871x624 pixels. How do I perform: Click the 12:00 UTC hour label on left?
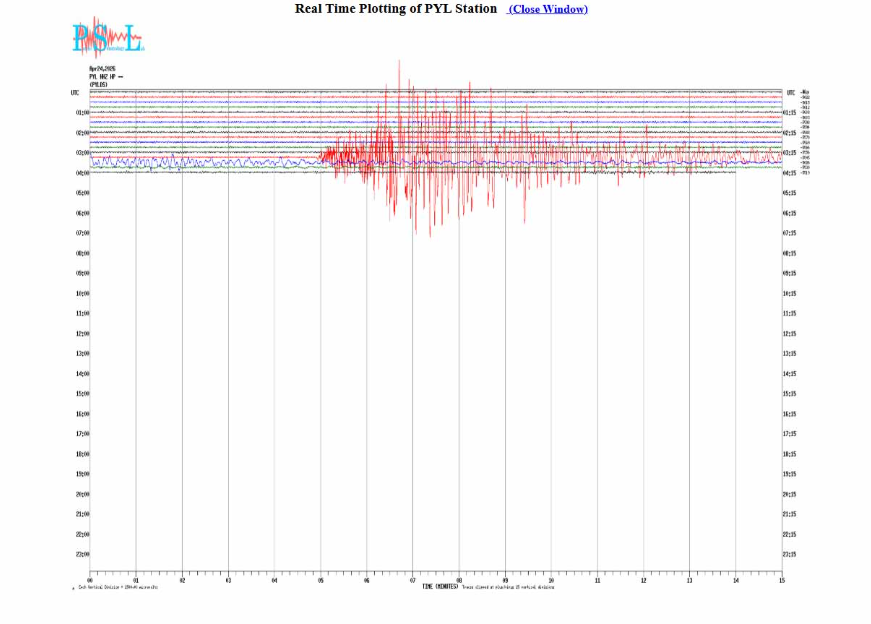[x=83, y=334]
